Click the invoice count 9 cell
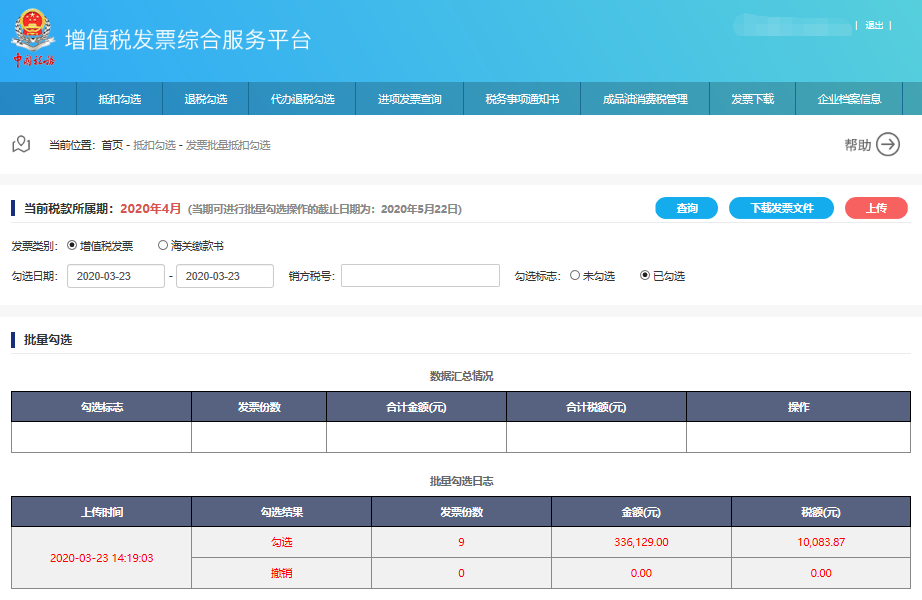 click(x=462, y=542)
